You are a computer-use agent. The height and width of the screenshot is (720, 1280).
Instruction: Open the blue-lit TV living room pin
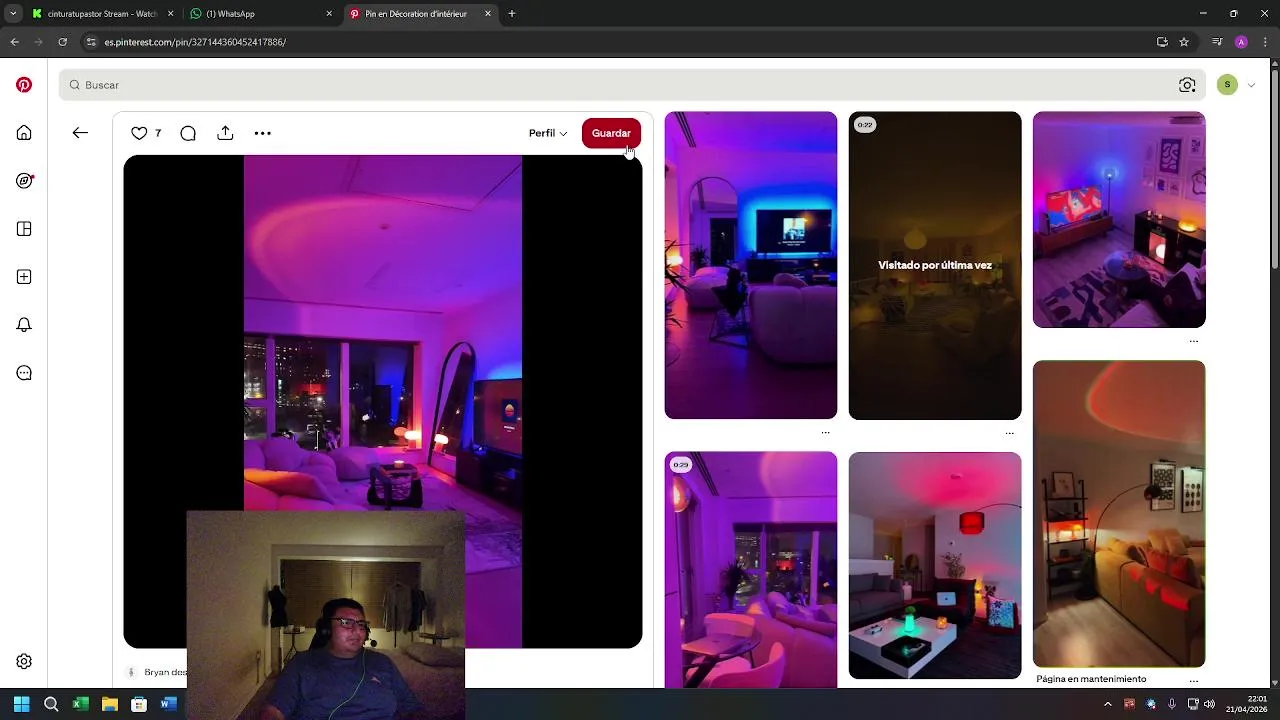tap(751, 265)
